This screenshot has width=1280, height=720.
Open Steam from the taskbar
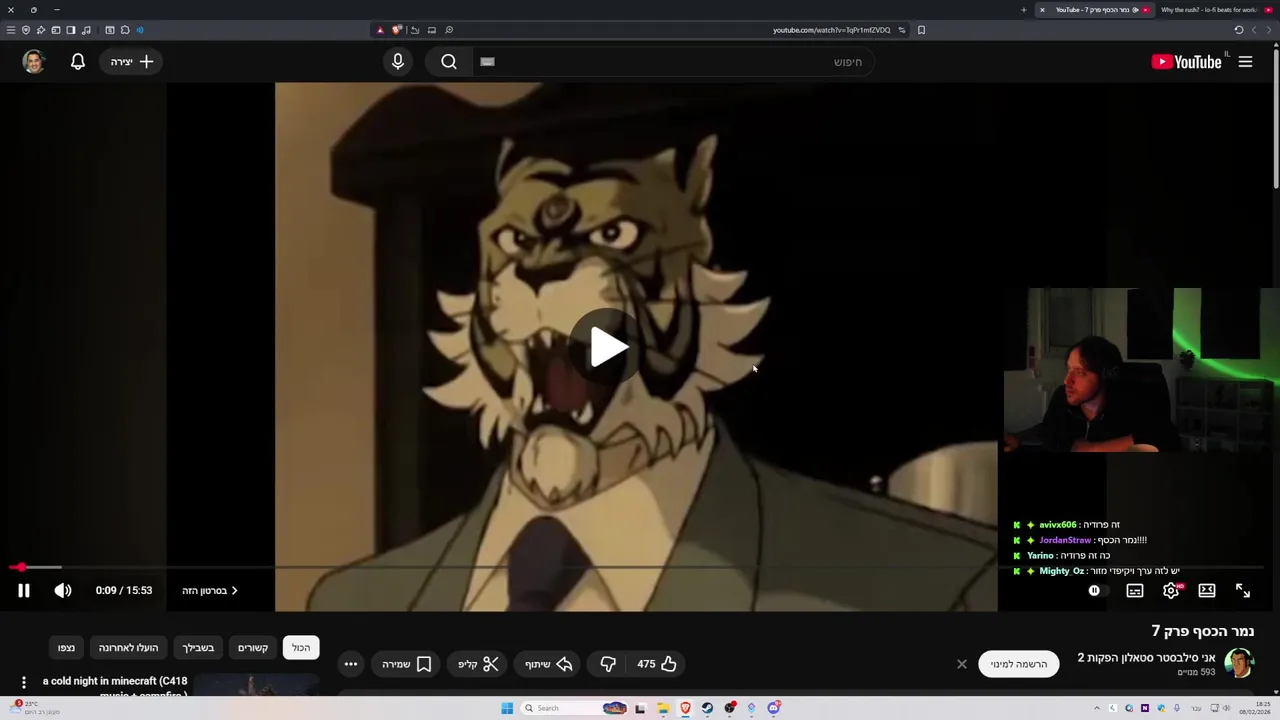[x=707, y=708]
